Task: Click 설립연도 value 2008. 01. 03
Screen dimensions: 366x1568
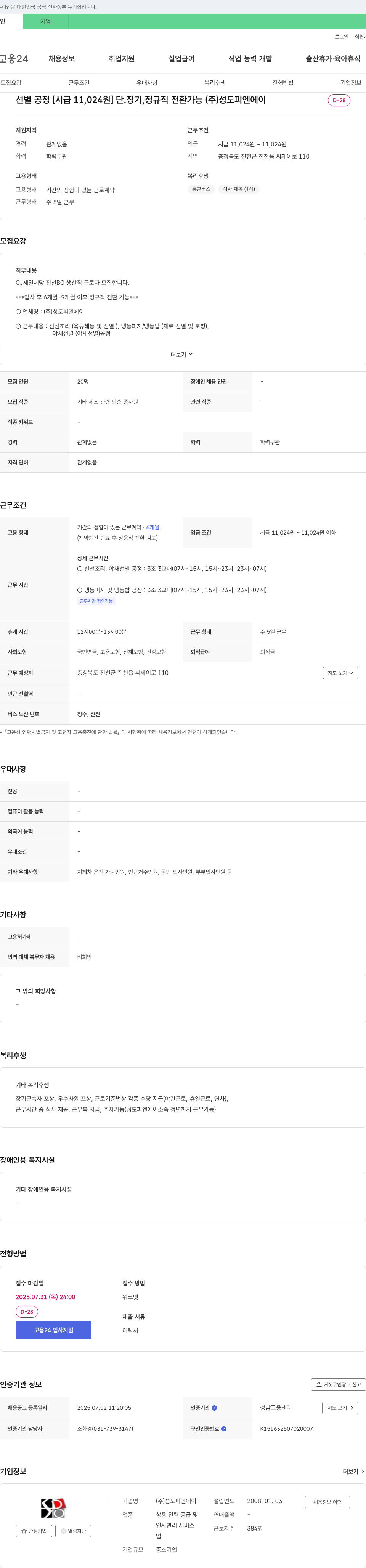Action: click(x=265, y=1501)
